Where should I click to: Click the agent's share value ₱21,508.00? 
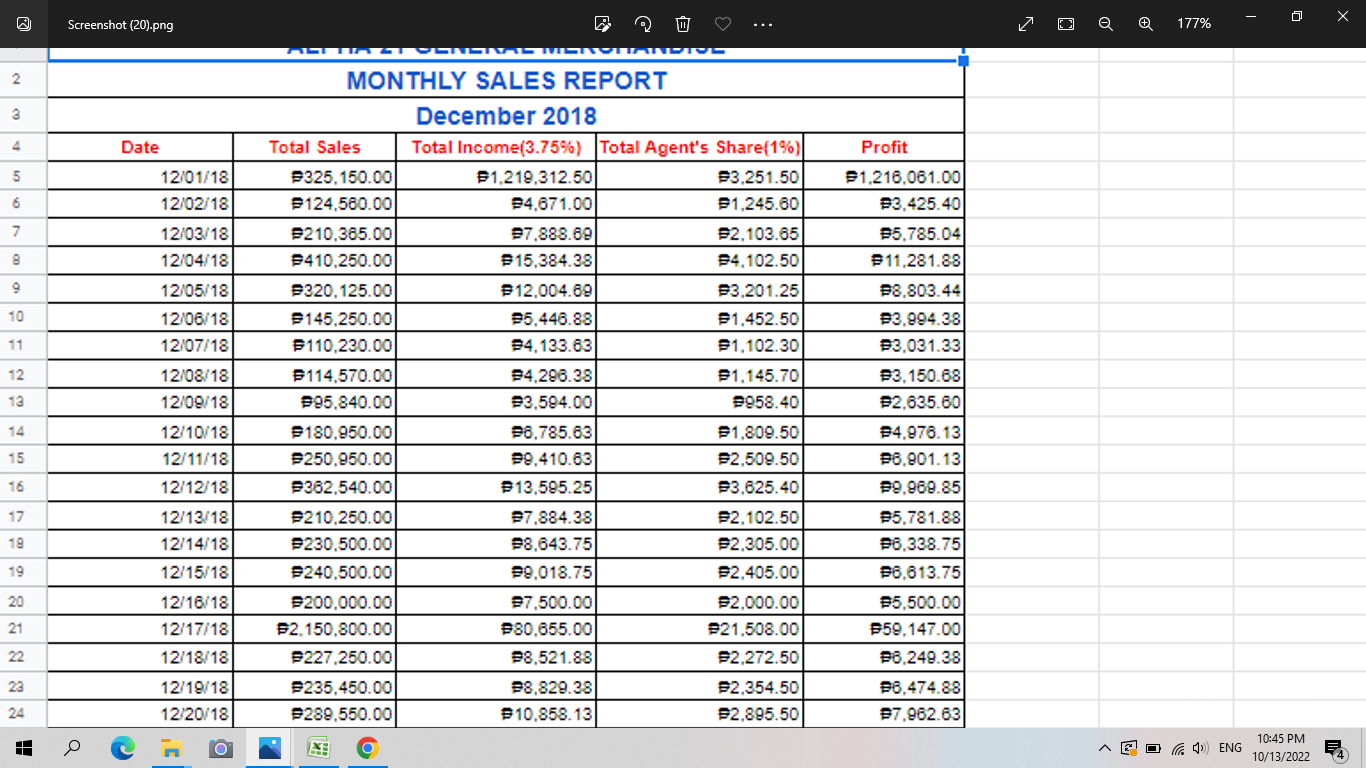[753, 630]
